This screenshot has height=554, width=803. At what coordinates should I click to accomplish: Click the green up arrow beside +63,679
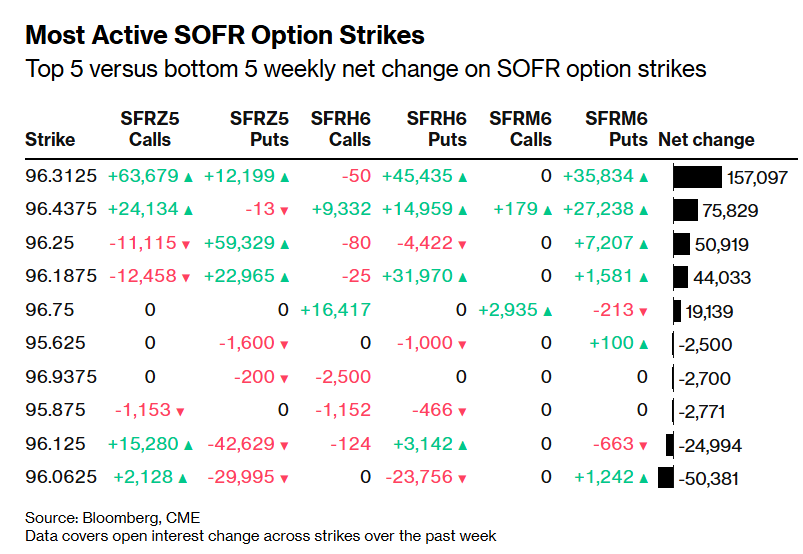[188, 177]
